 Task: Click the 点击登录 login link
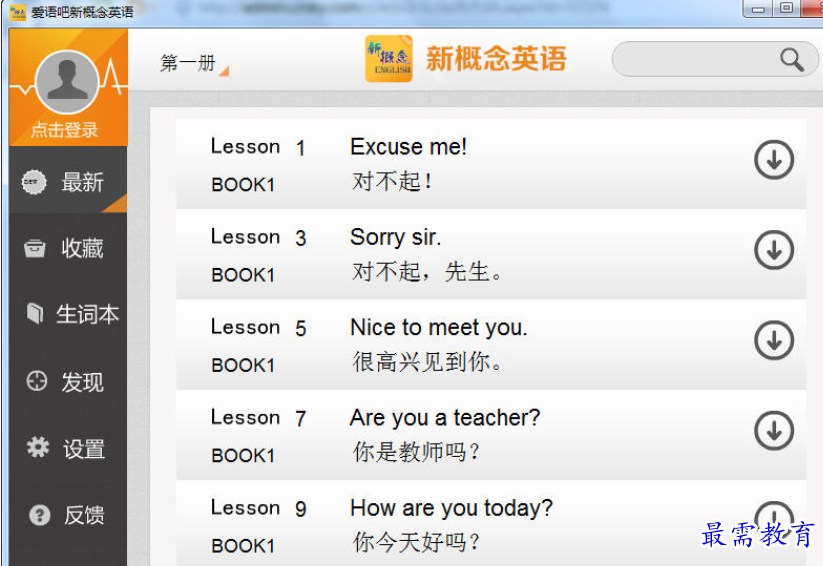tap(65, 130)
